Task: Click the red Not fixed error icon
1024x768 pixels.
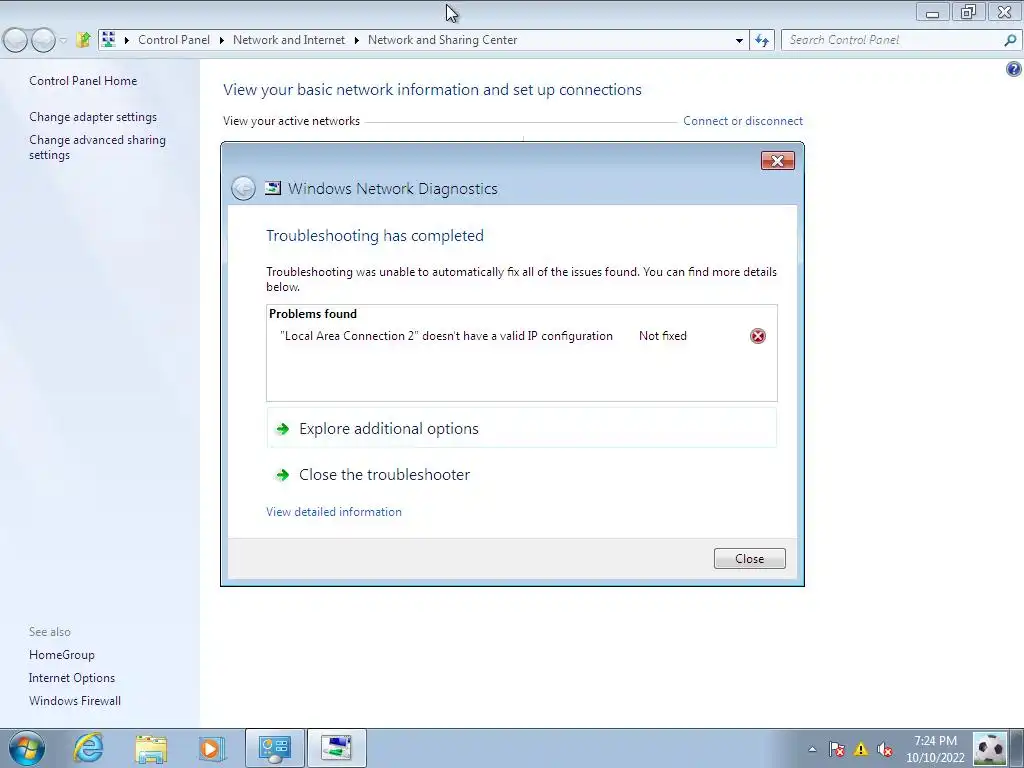Action: (x=758, y=336)
